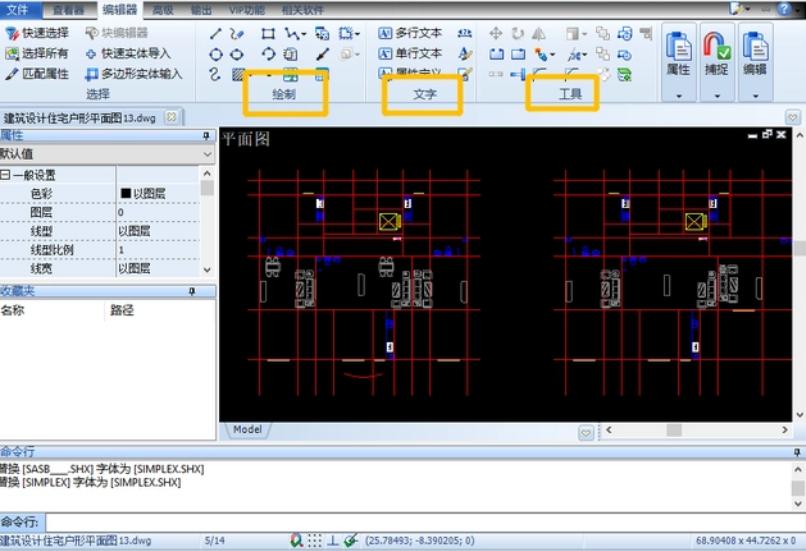The image size is (806, 551).
Task: Click the insert block icon in draw group
Action: click(322, 34)
